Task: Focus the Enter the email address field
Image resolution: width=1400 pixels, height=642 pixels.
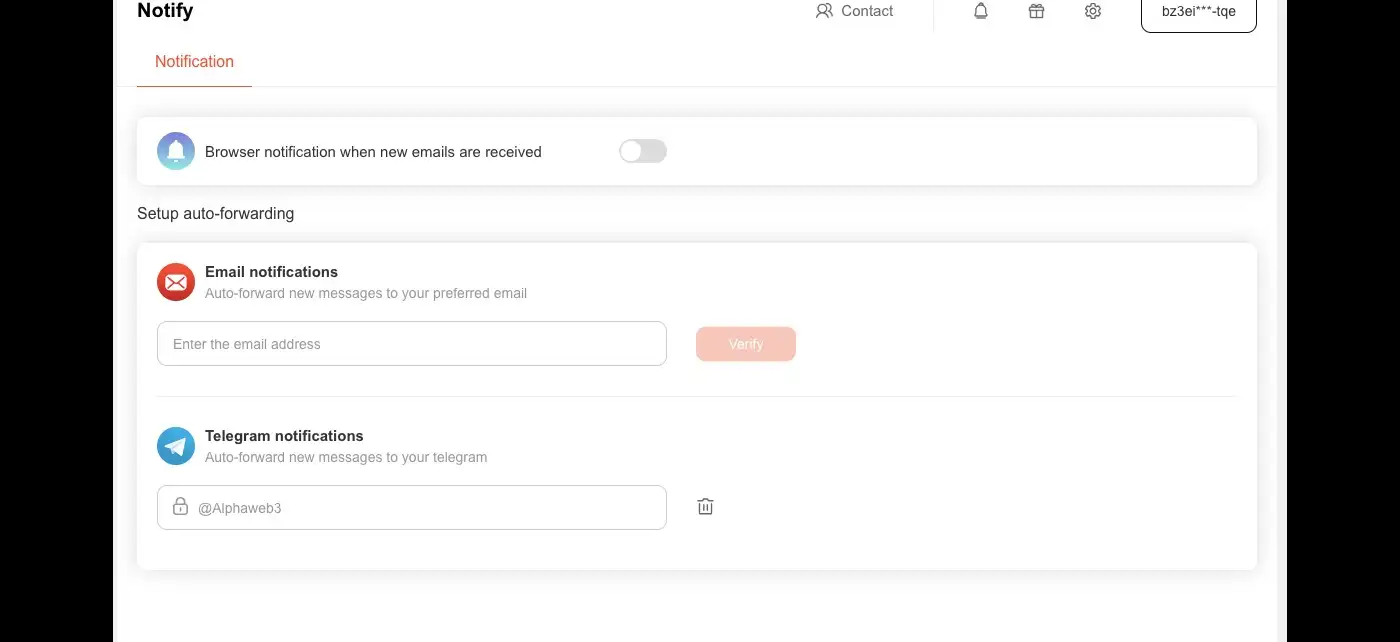Action: pos(412,344)
